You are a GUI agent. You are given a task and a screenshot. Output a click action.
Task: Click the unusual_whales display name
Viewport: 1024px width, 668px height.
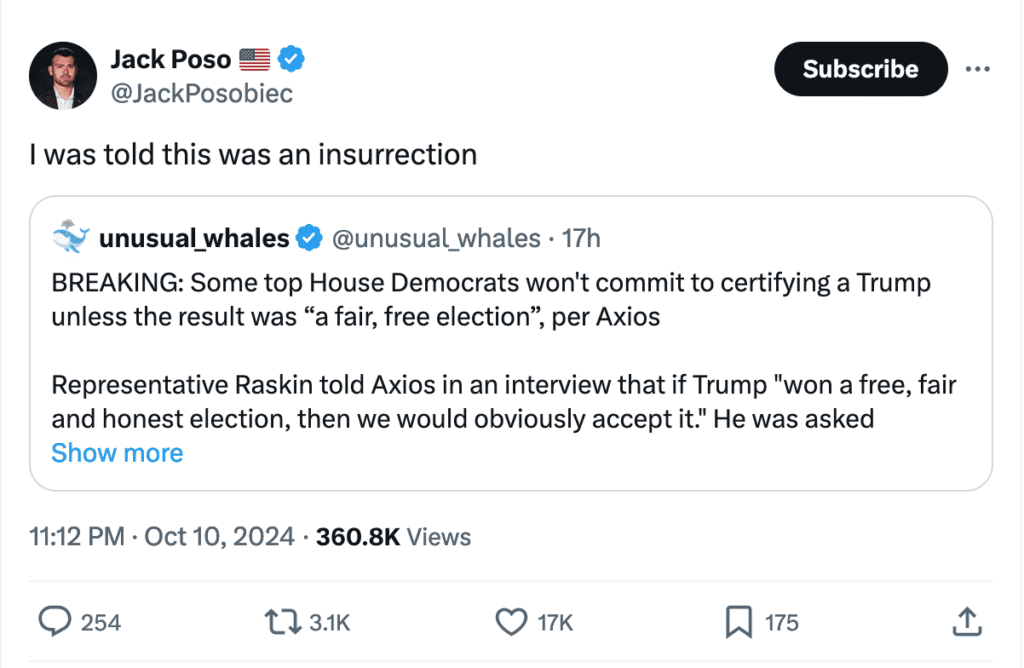click(x=194, y=238)
